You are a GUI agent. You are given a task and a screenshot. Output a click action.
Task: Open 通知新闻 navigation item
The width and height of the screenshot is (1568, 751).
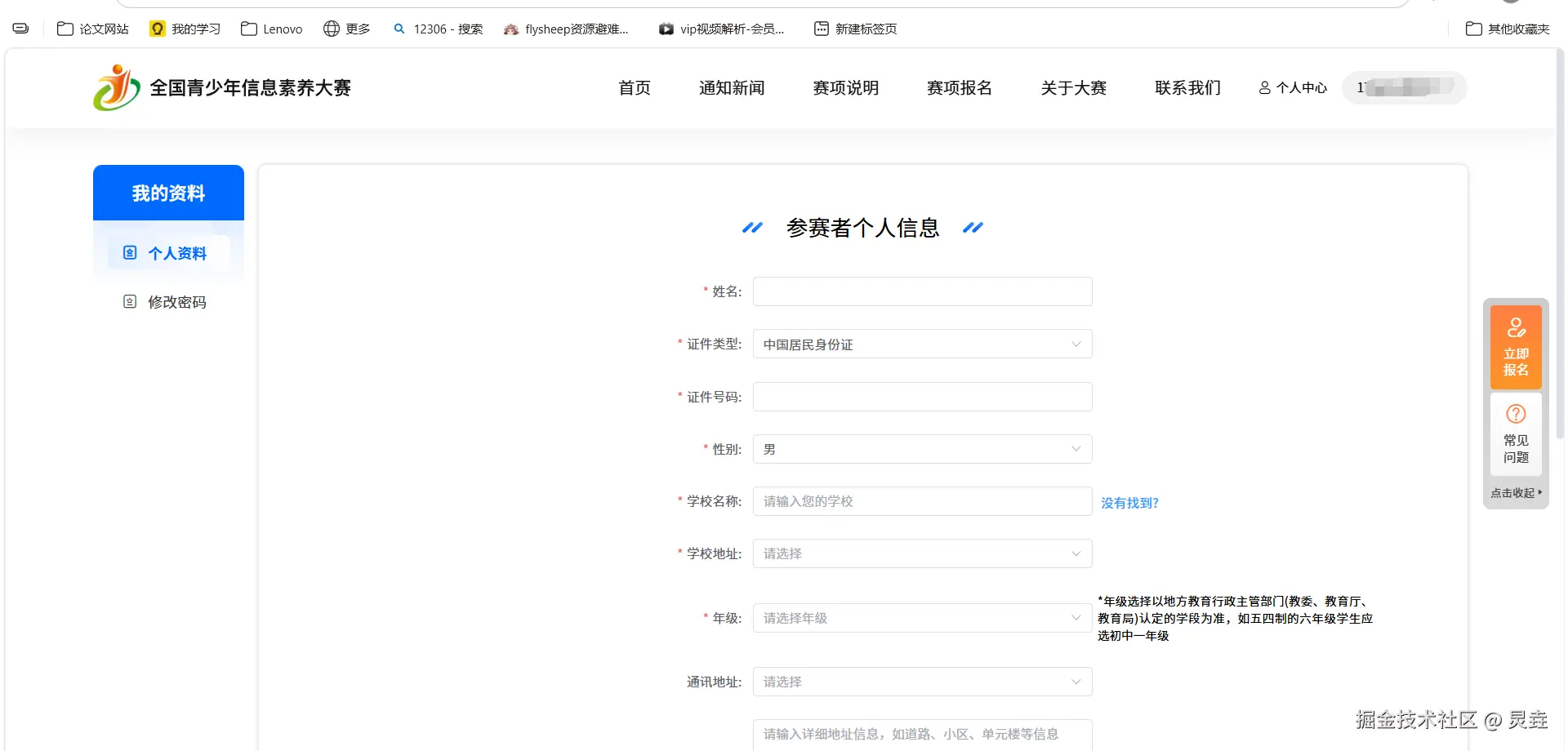click(732, 87)
